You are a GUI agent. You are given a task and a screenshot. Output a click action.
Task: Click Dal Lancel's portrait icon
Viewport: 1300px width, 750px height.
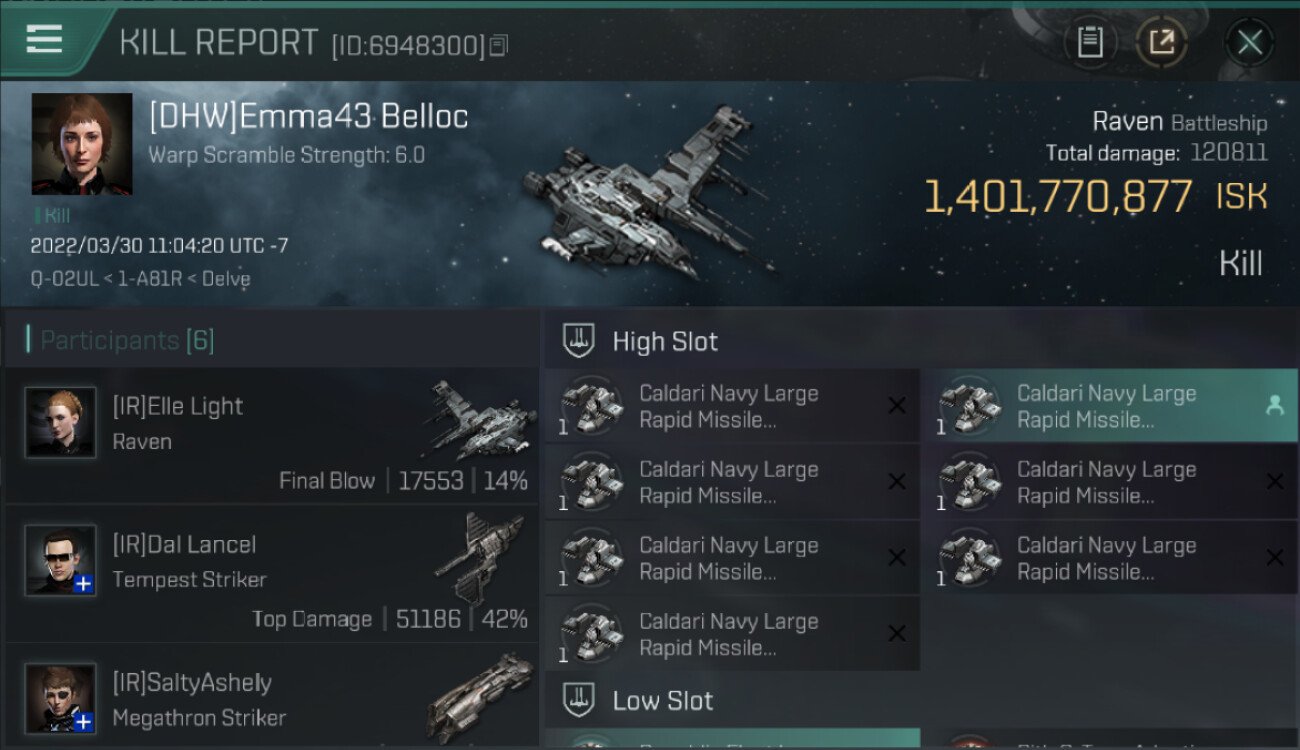(x=61, y=561)
